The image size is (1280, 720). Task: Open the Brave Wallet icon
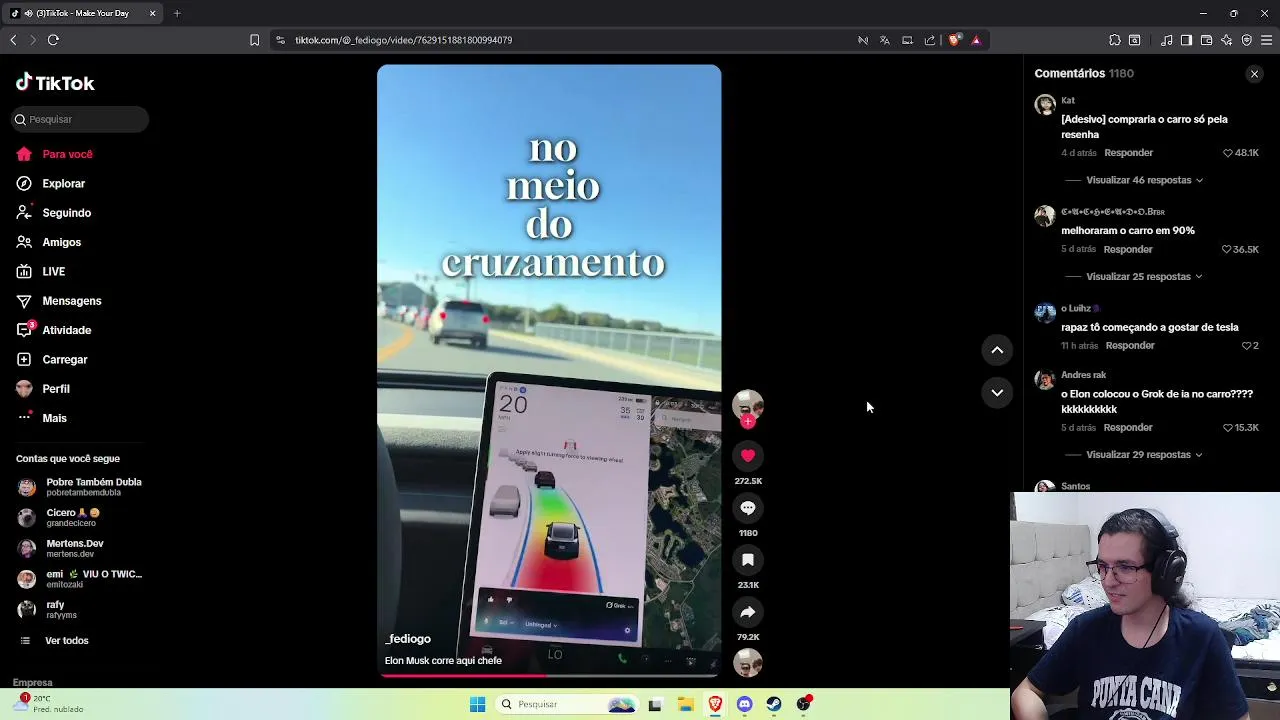tap(1206, 40)
